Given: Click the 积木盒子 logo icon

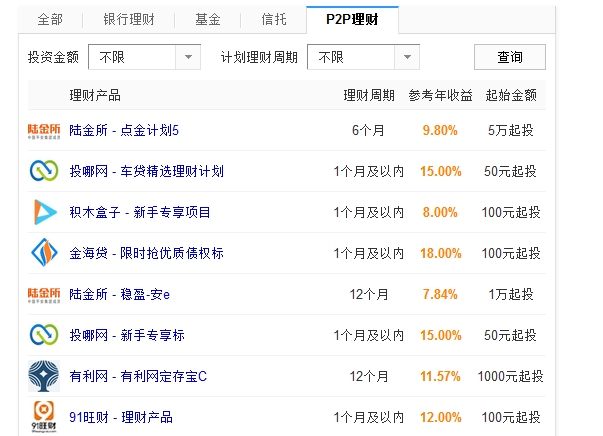Looking at the screenshot, I should pyautogui.click(x=45, y=212).
